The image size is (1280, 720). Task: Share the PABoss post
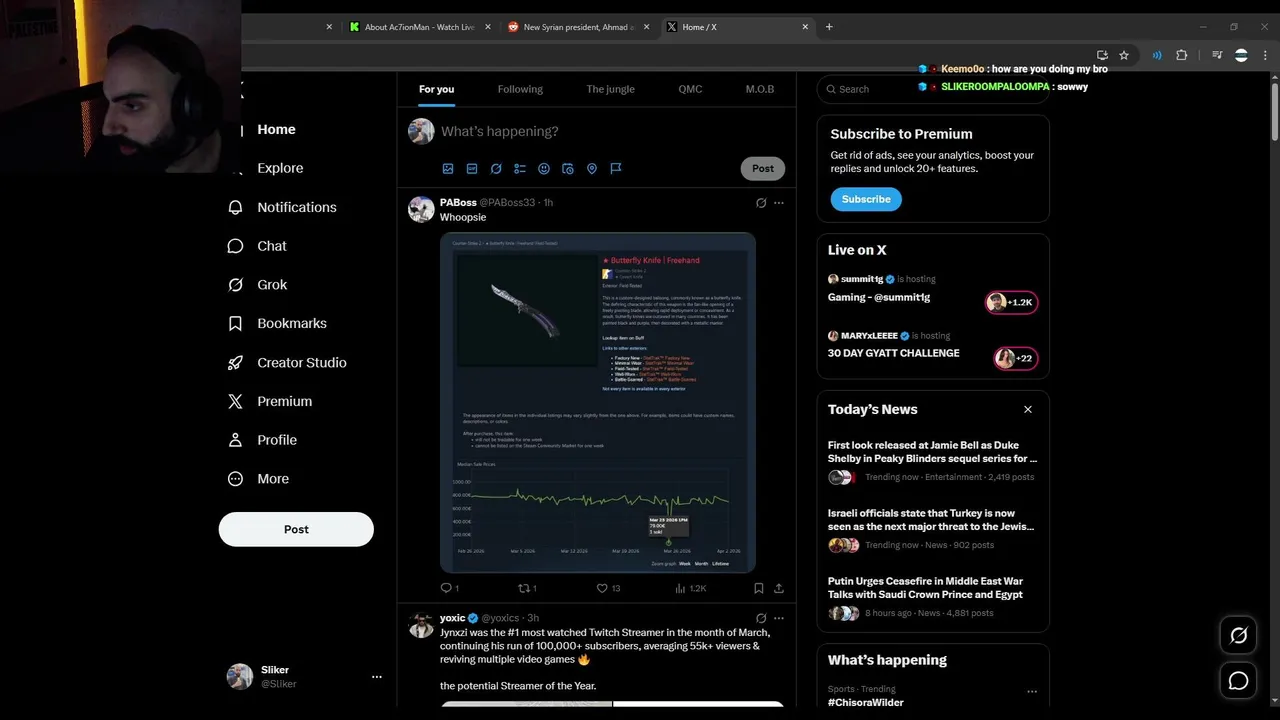[x=779, y=588]
